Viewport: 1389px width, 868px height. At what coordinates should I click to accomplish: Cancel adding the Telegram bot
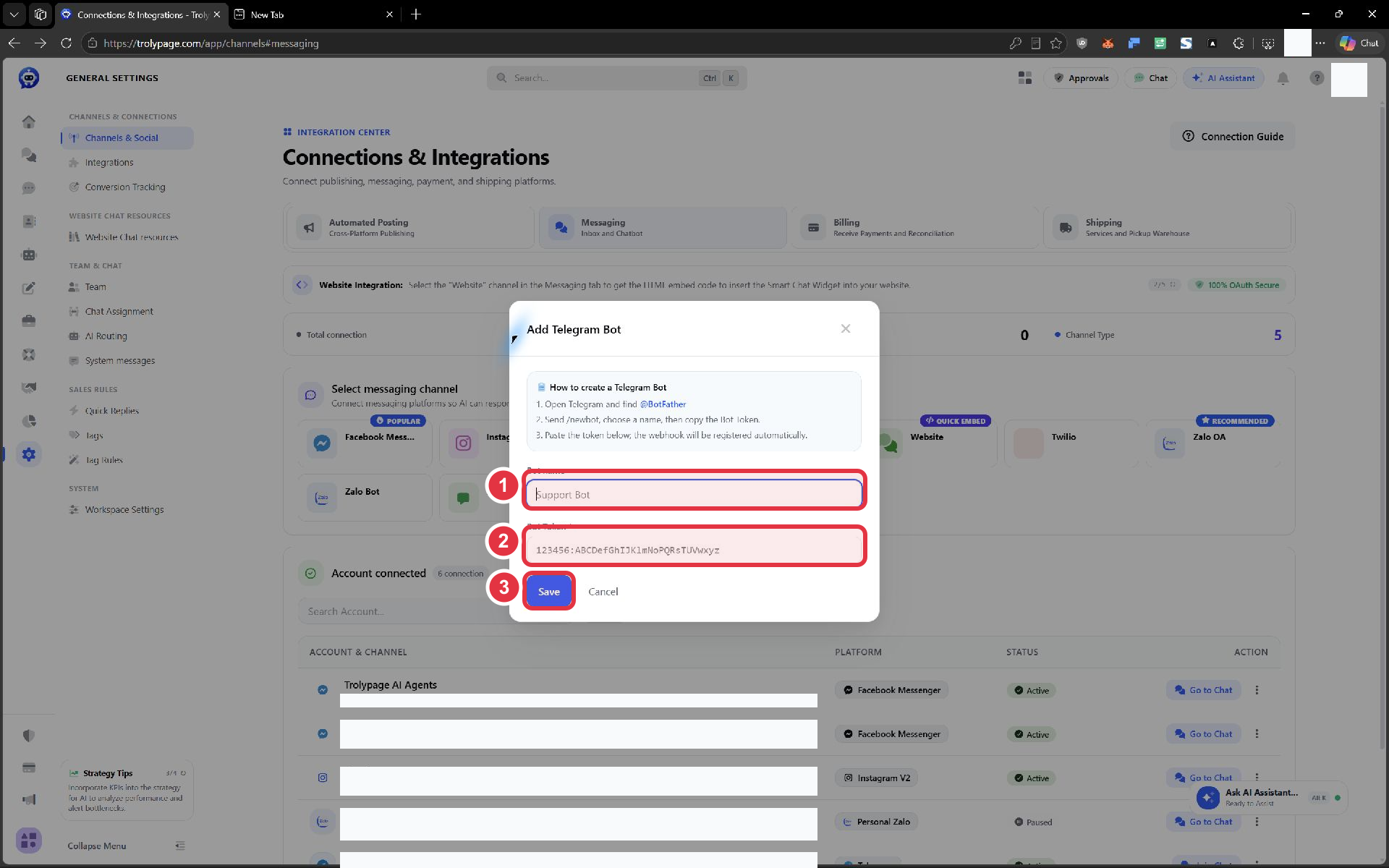pos(603,592)
